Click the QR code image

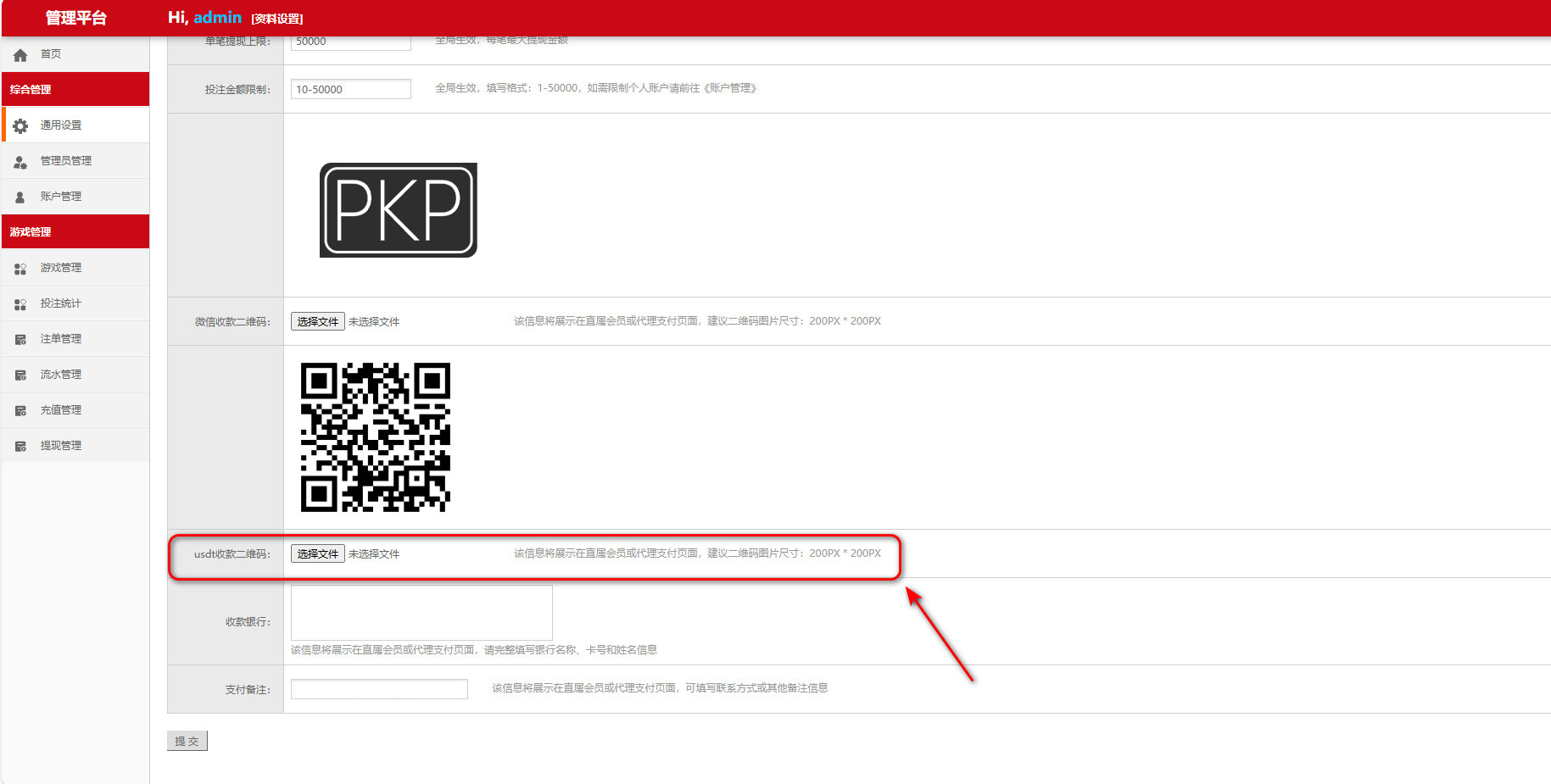[376, 437]
